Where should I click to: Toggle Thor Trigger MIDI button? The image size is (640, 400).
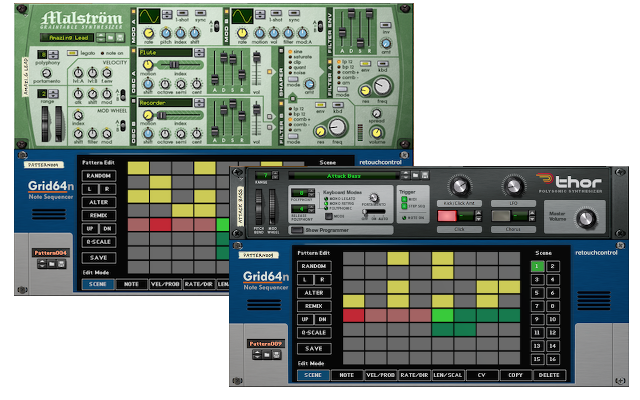coord(404,199)
